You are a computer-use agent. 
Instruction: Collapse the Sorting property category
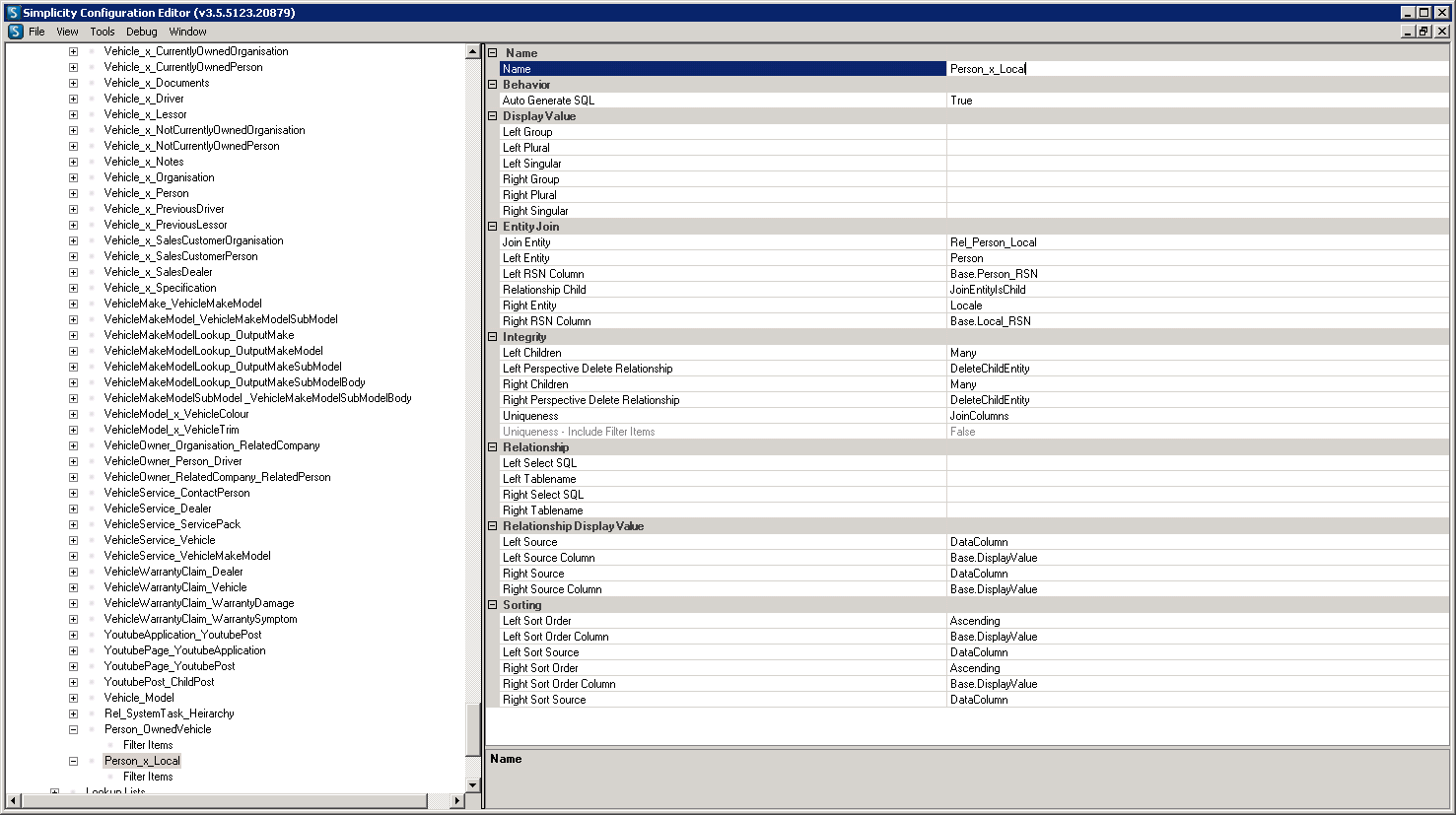tap(493, 605)
